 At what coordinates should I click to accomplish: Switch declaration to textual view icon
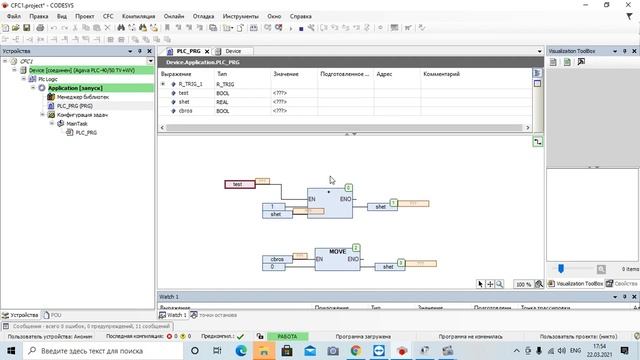pos(538,73)
